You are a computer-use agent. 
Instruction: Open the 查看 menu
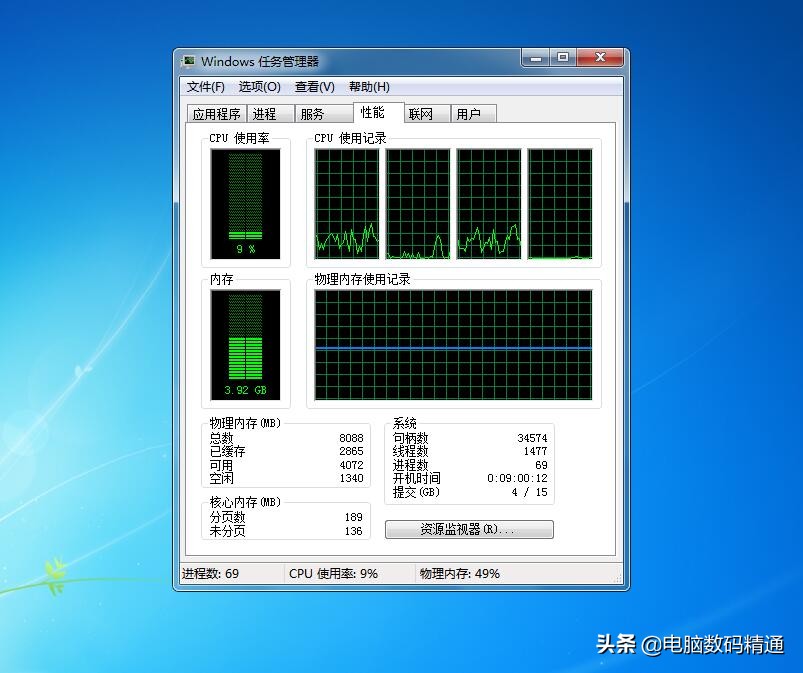tap(314, 87)
